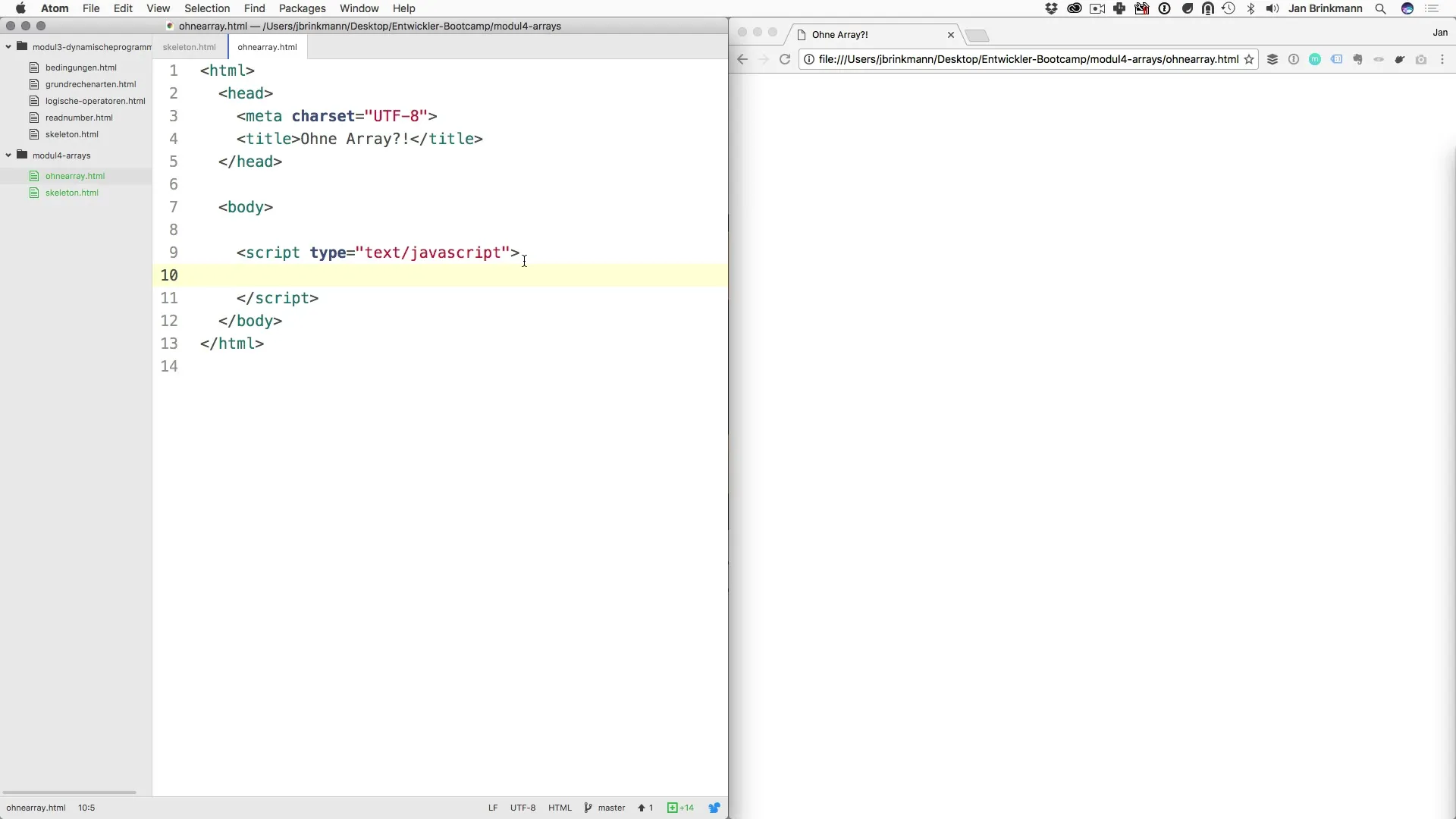The height and width of the screenshot is (819, 1456).
Task: Open Notification Center
Action: click(x=1432, y=8)
